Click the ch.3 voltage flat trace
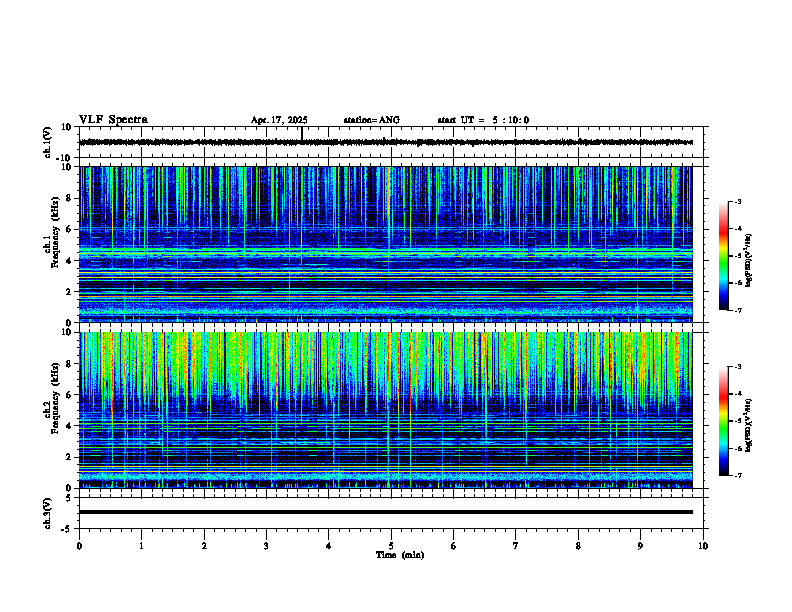The width and height of the screenshot is (792, 612). pos(386,512)
